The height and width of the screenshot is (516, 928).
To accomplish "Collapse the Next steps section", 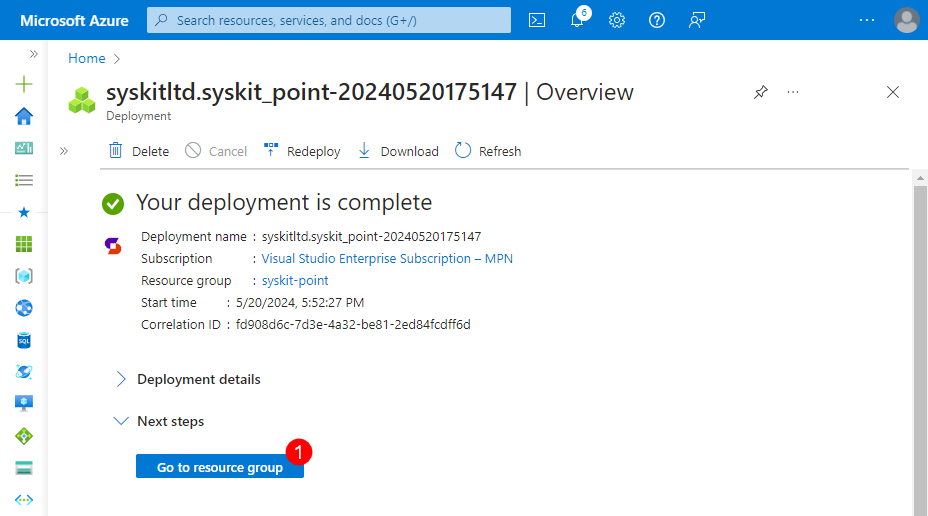I will [x=122, y=421].
